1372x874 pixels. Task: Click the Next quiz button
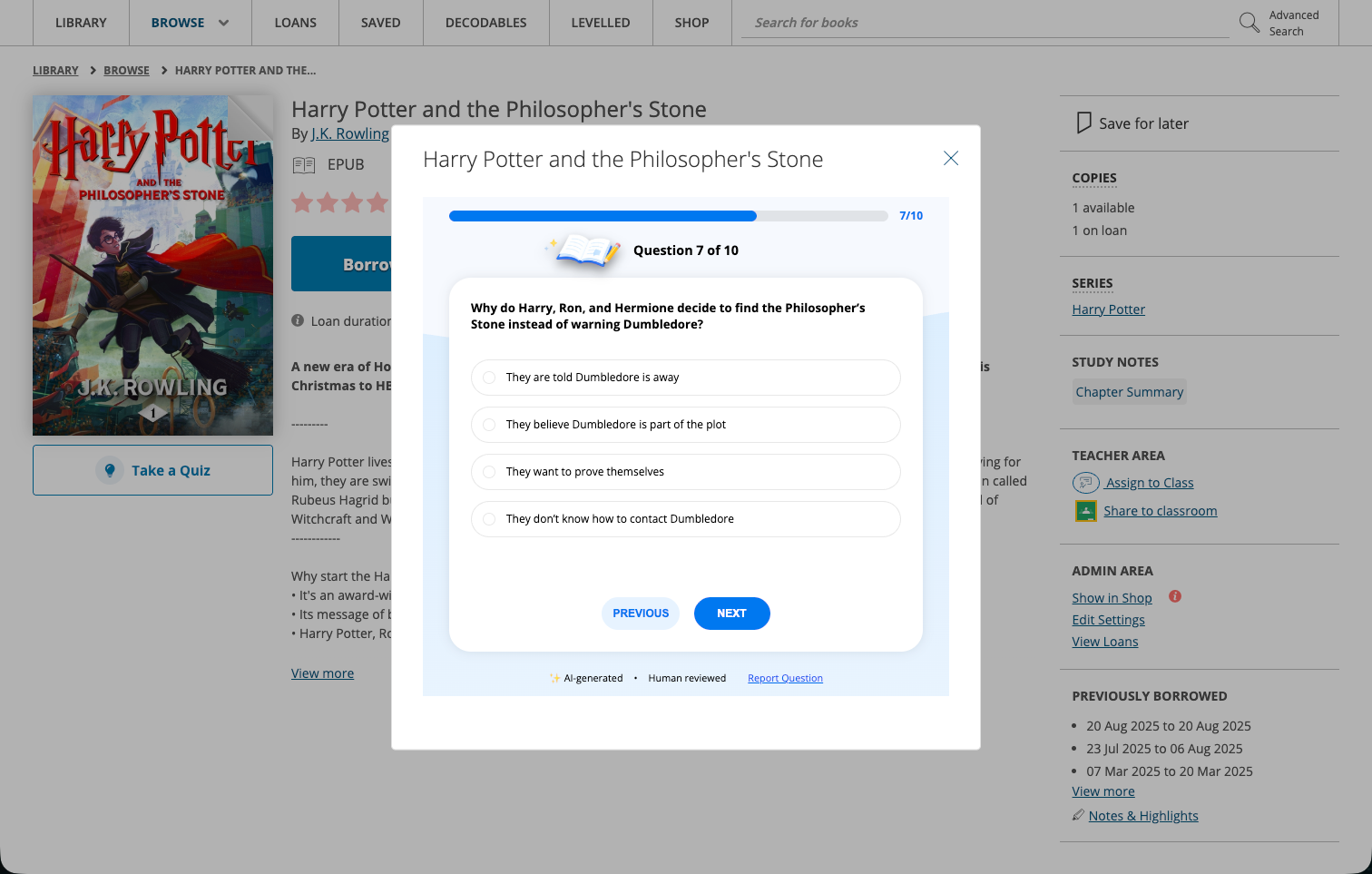[x=732, y=614]
